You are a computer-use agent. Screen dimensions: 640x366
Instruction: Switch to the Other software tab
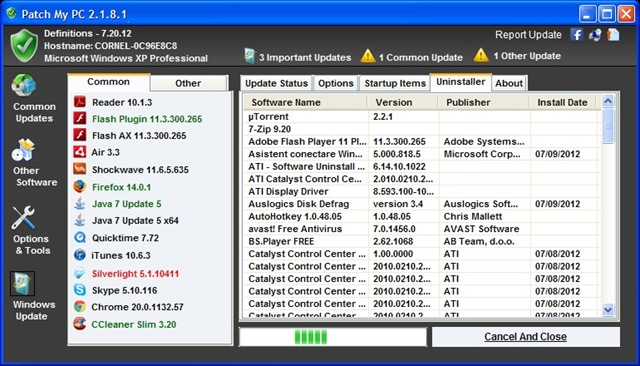coord(188,83)
